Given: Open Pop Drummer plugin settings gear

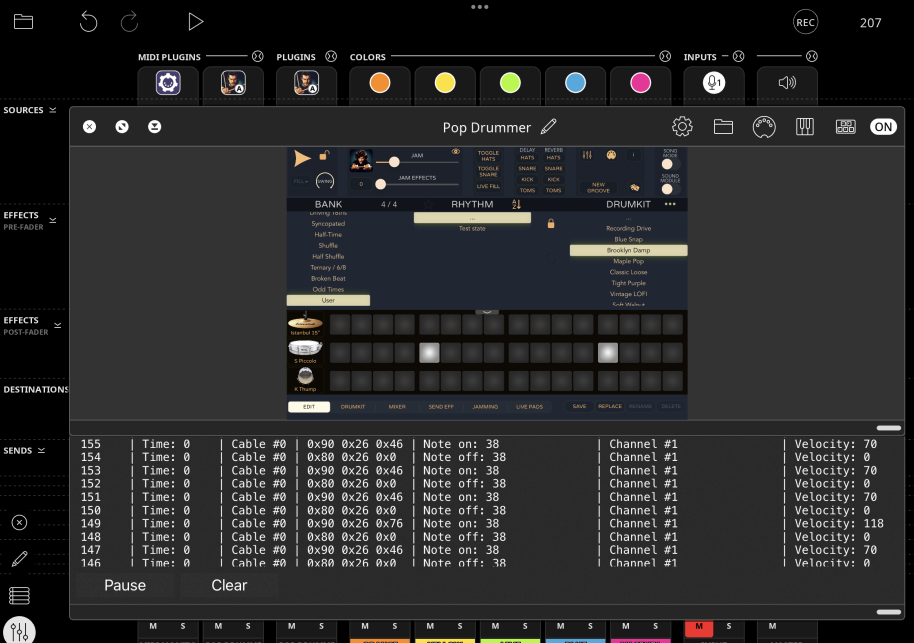Looking at the screenshot, I should (x=682, y=127).
